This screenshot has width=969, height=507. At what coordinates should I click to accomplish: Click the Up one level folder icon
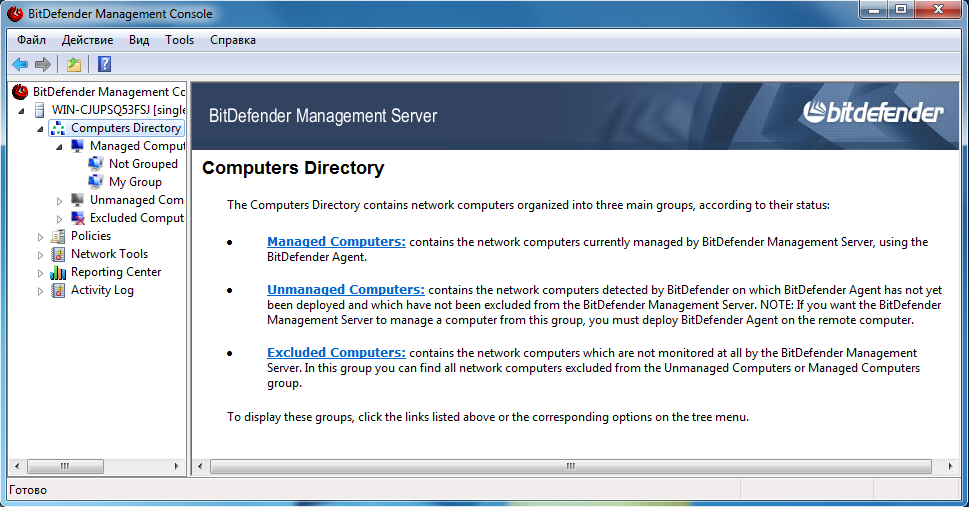pyautogui.click(x=74, y=65)
